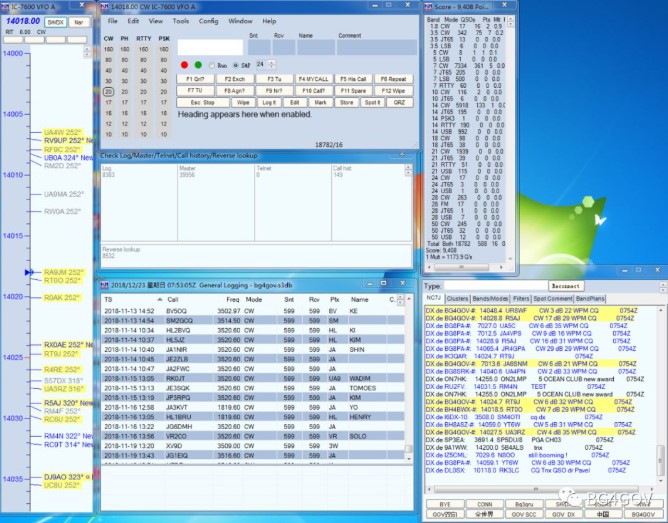Open the File menu
Screen dimensions: 668x523
click(x=112, y=21)
